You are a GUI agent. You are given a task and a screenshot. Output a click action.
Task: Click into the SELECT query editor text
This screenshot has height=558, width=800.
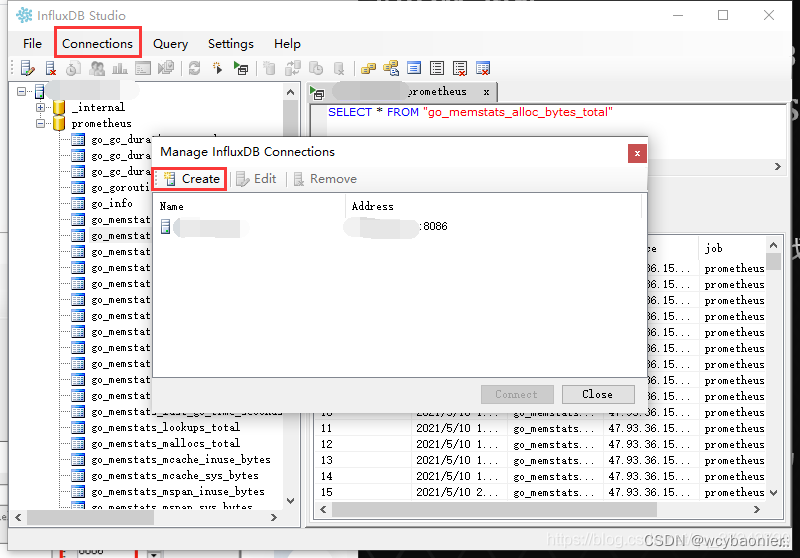click(470, 112)
